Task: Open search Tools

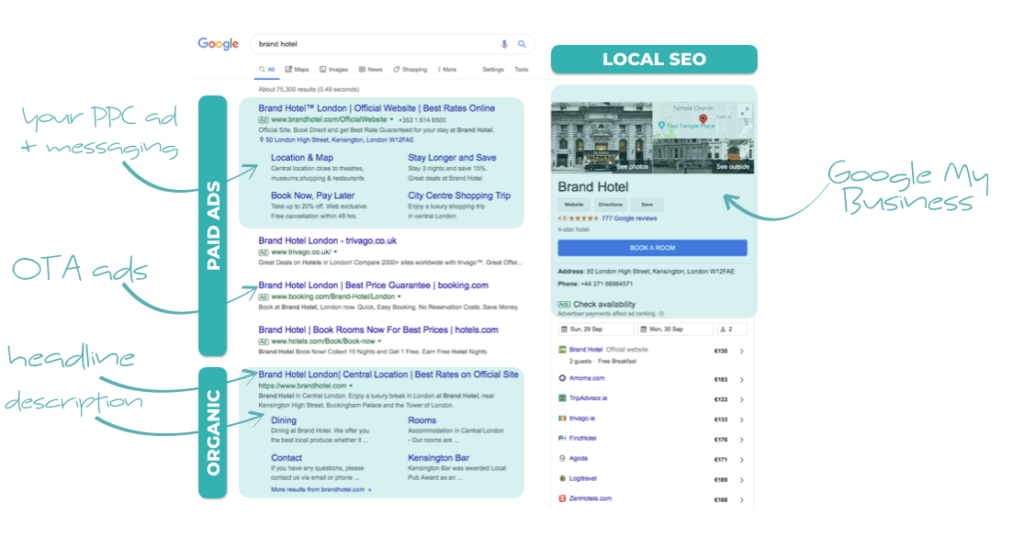Action: tap(521, 69)
